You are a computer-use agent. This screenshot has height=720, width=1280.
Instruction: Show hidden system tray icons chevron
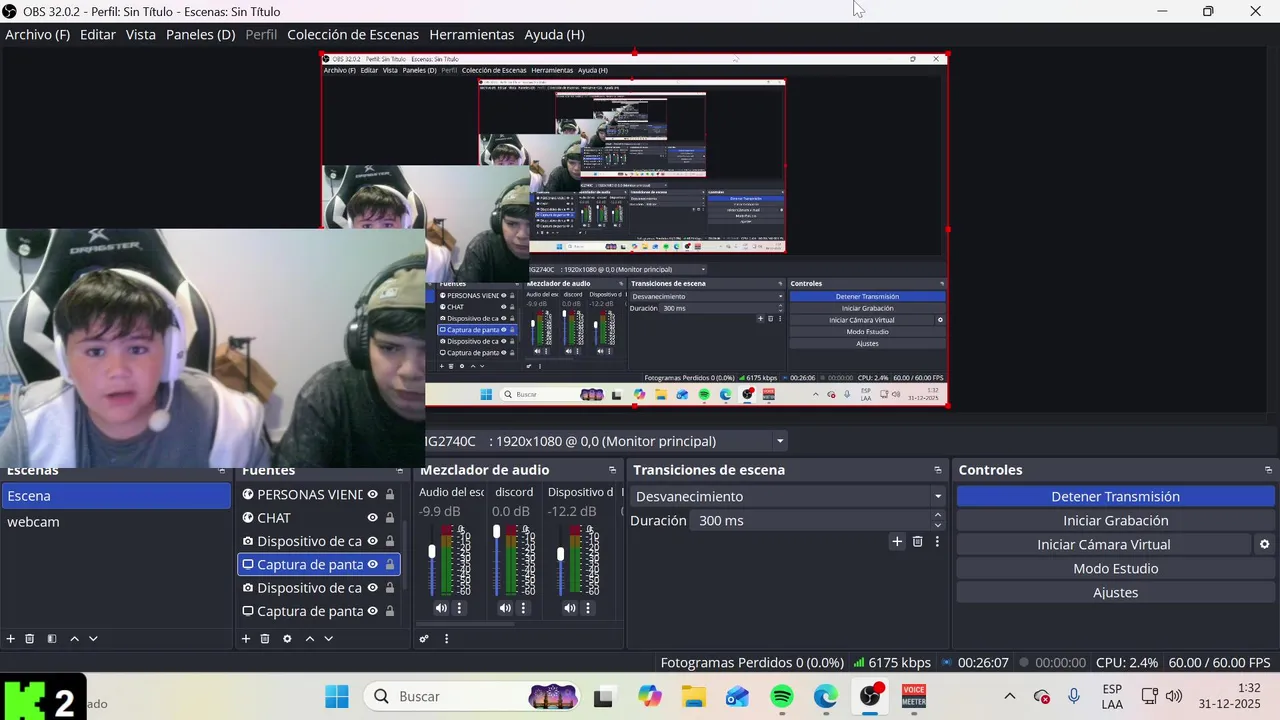(1009, 696)
